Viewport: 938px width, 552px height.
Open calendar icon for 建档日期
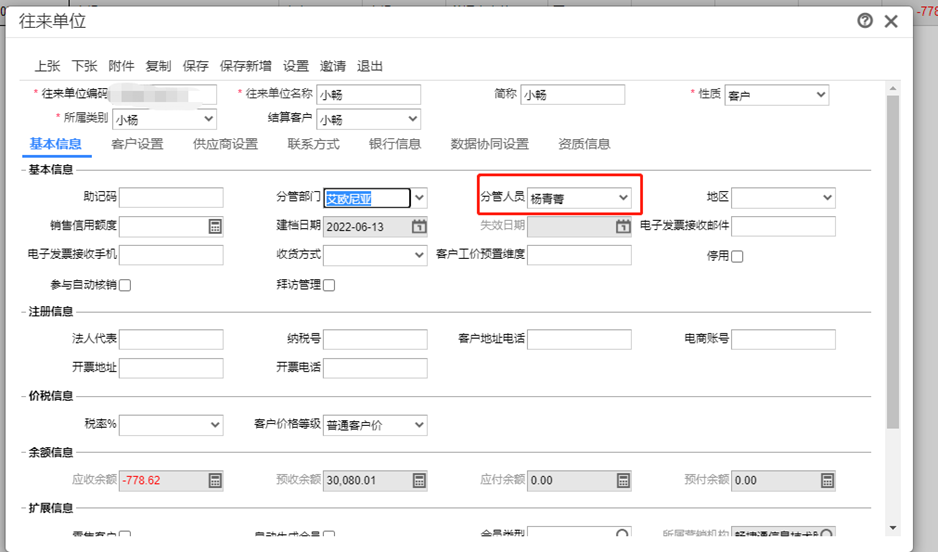point(419,226)
